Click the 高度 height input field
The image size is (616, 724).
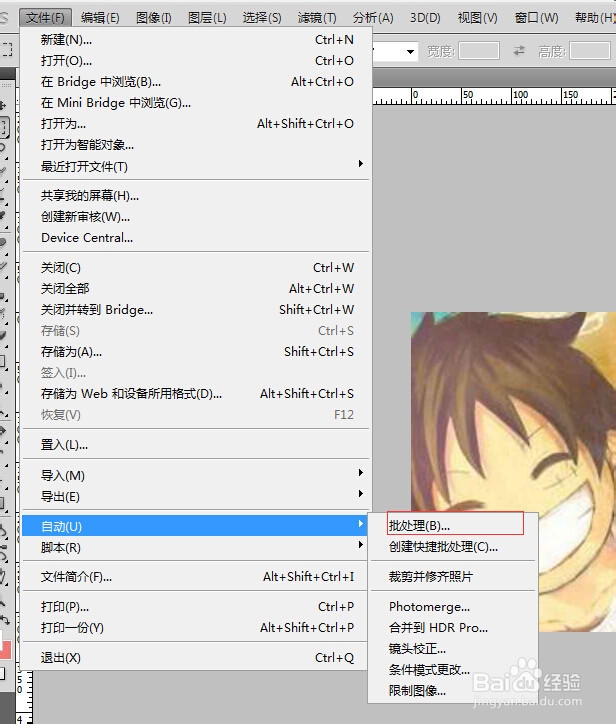590,50
